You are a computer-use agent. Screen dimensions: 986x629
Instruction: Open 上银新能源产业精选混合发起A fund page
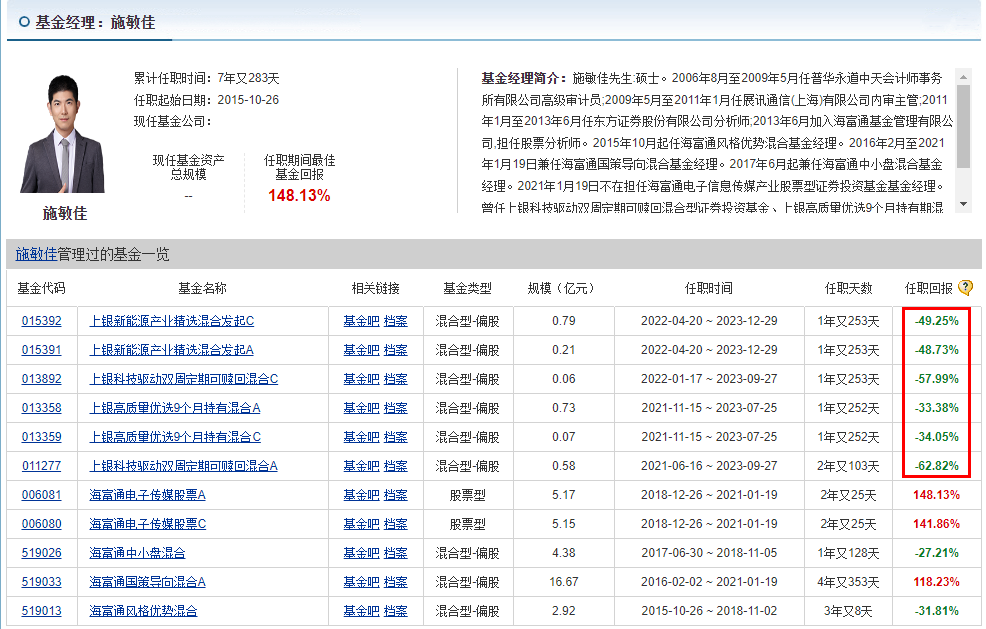coord(172,350)
